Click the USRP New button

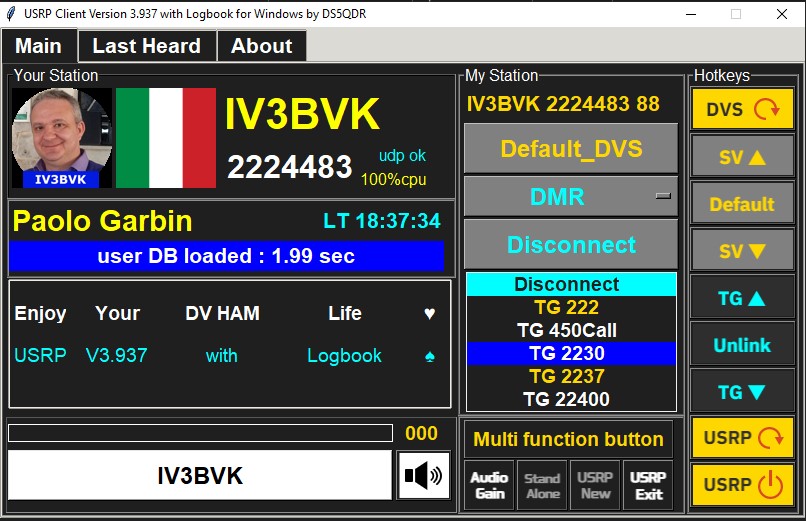point(595,485)
